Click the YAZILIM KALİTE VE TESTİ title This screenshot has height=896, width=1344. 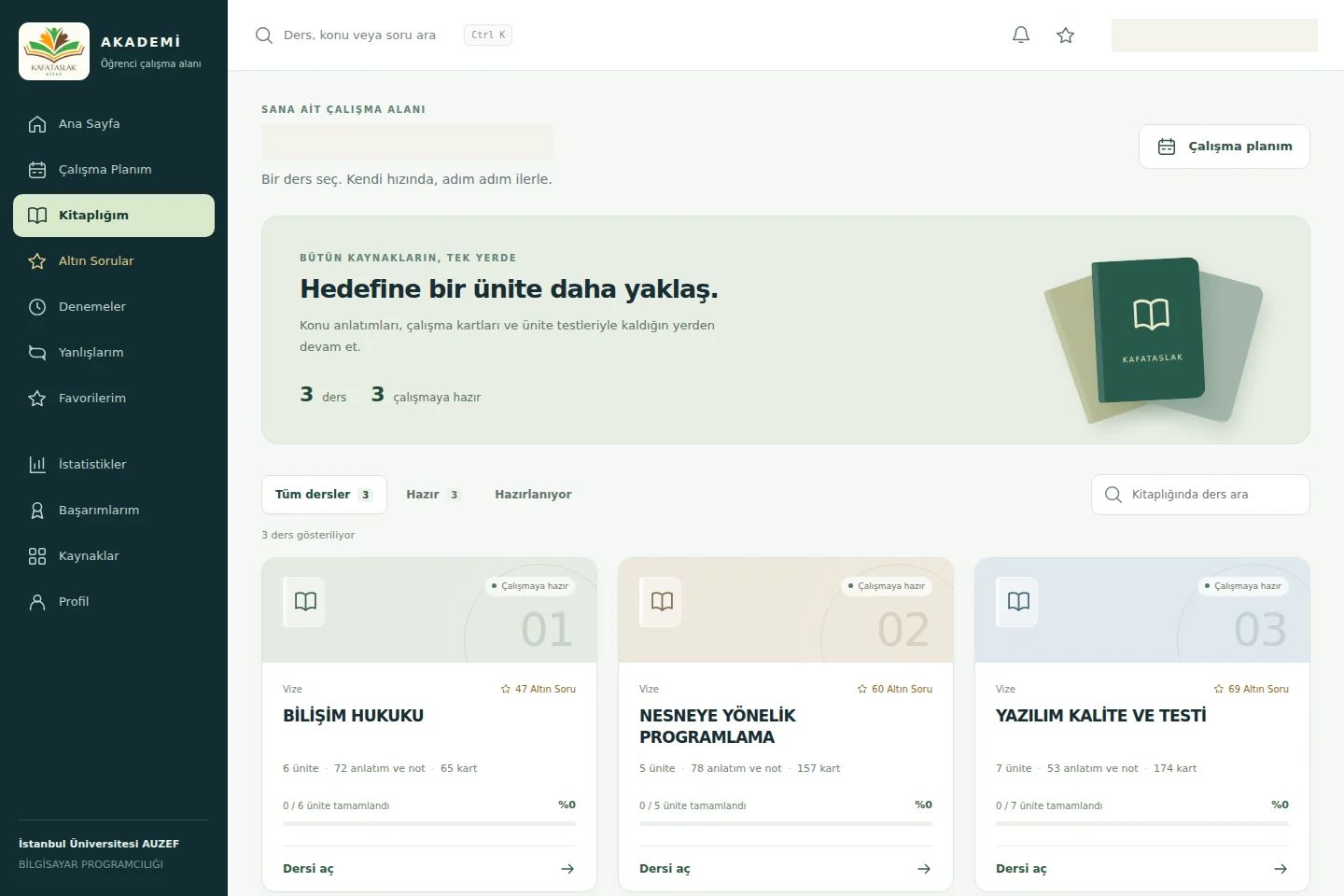click(x=1101, y=716)
